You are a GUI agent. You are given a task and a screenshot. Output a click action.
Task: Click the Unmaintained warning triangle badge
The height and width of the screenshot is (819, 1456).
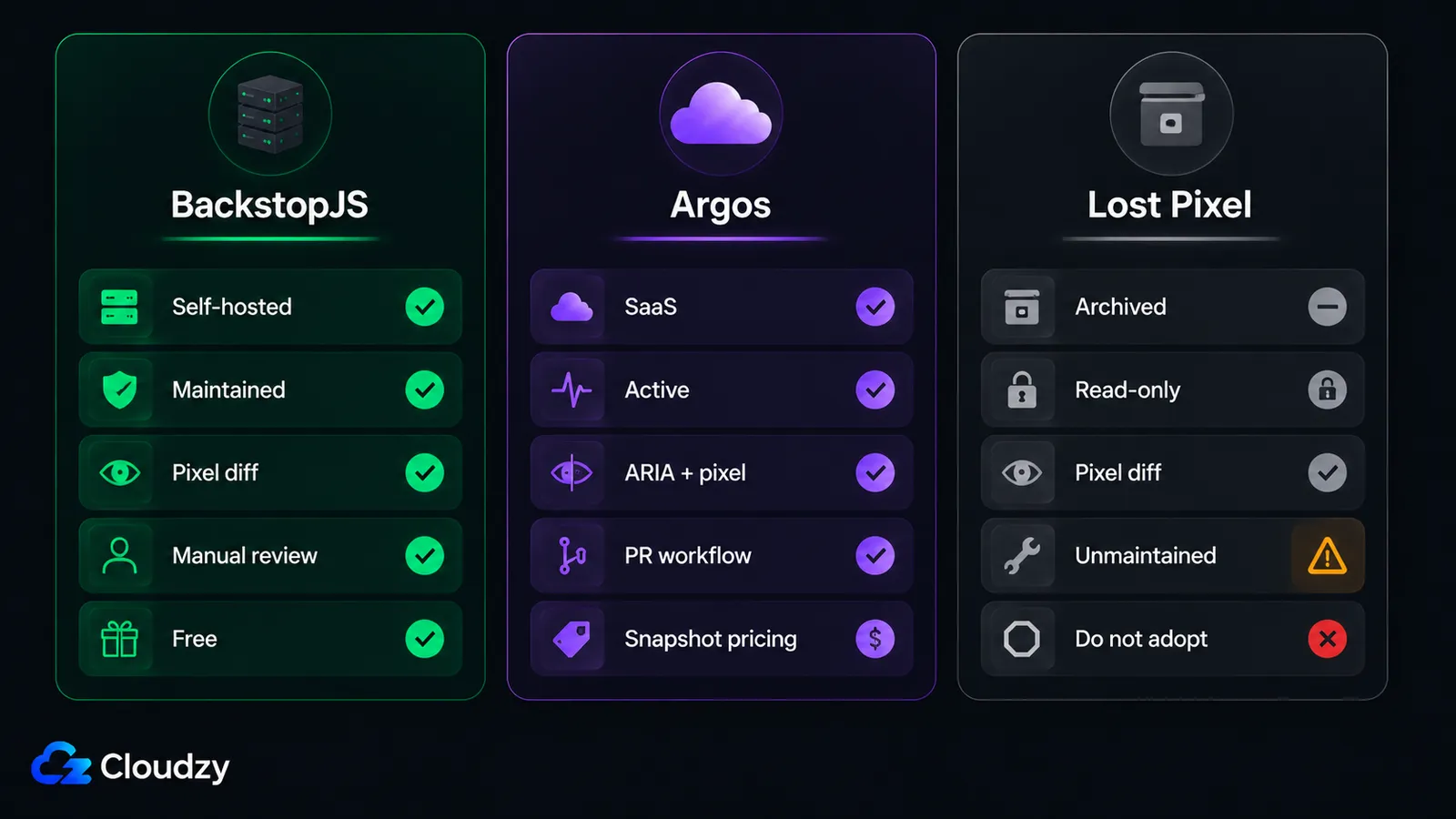(1327, 555)
